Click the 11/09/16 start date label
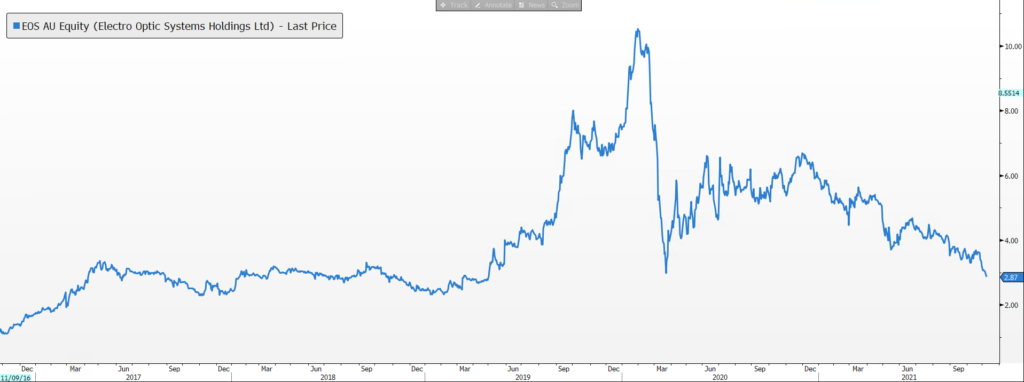This screenshot has width=1024, height=382. [15, 377]
